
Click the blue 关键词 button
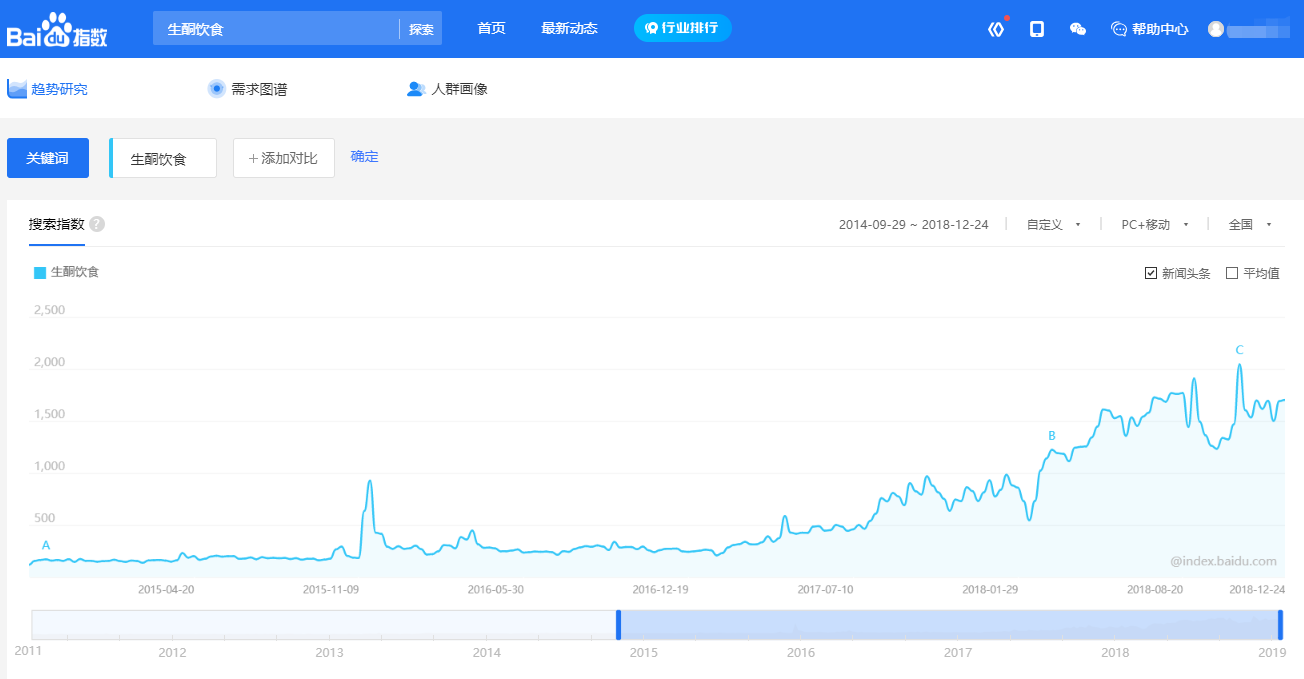click(x=48, y=158)
